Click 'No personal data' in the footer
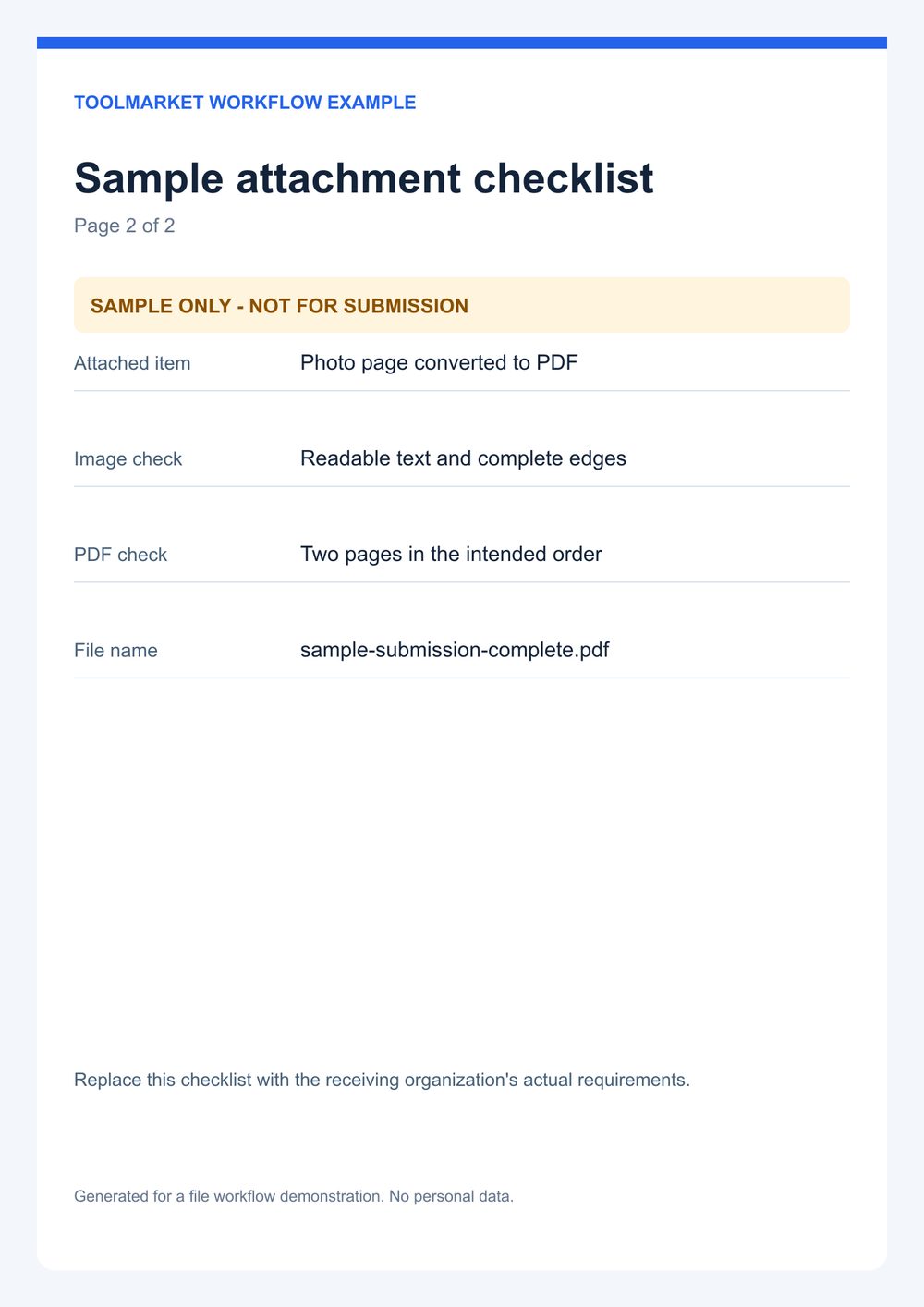Image resolution: width=924 pixels, height=1307 pixels. 451,1196
